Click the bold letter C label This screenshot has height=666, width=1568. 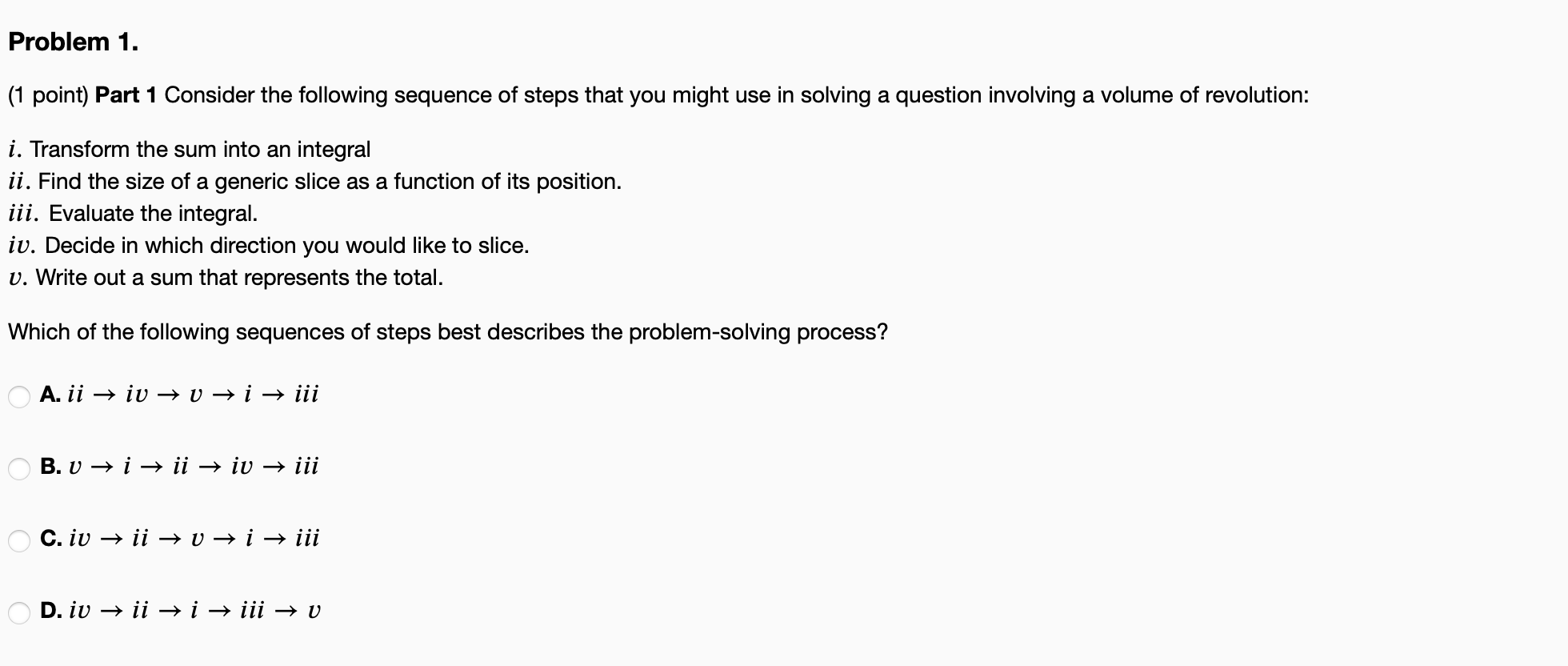pyautogui.click(x=50, y=539)
